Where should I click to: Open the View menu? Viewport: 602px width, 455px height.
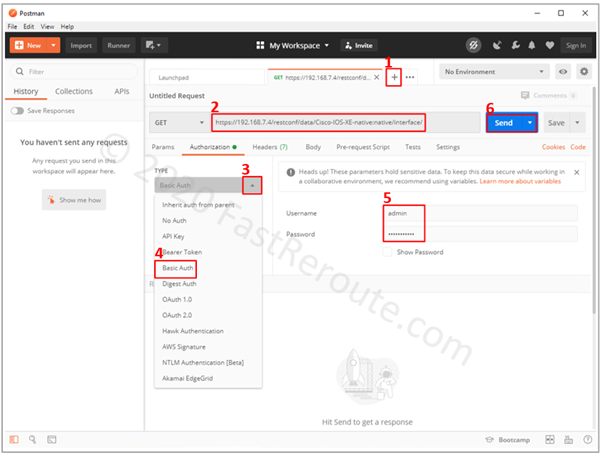pos(47,26)
